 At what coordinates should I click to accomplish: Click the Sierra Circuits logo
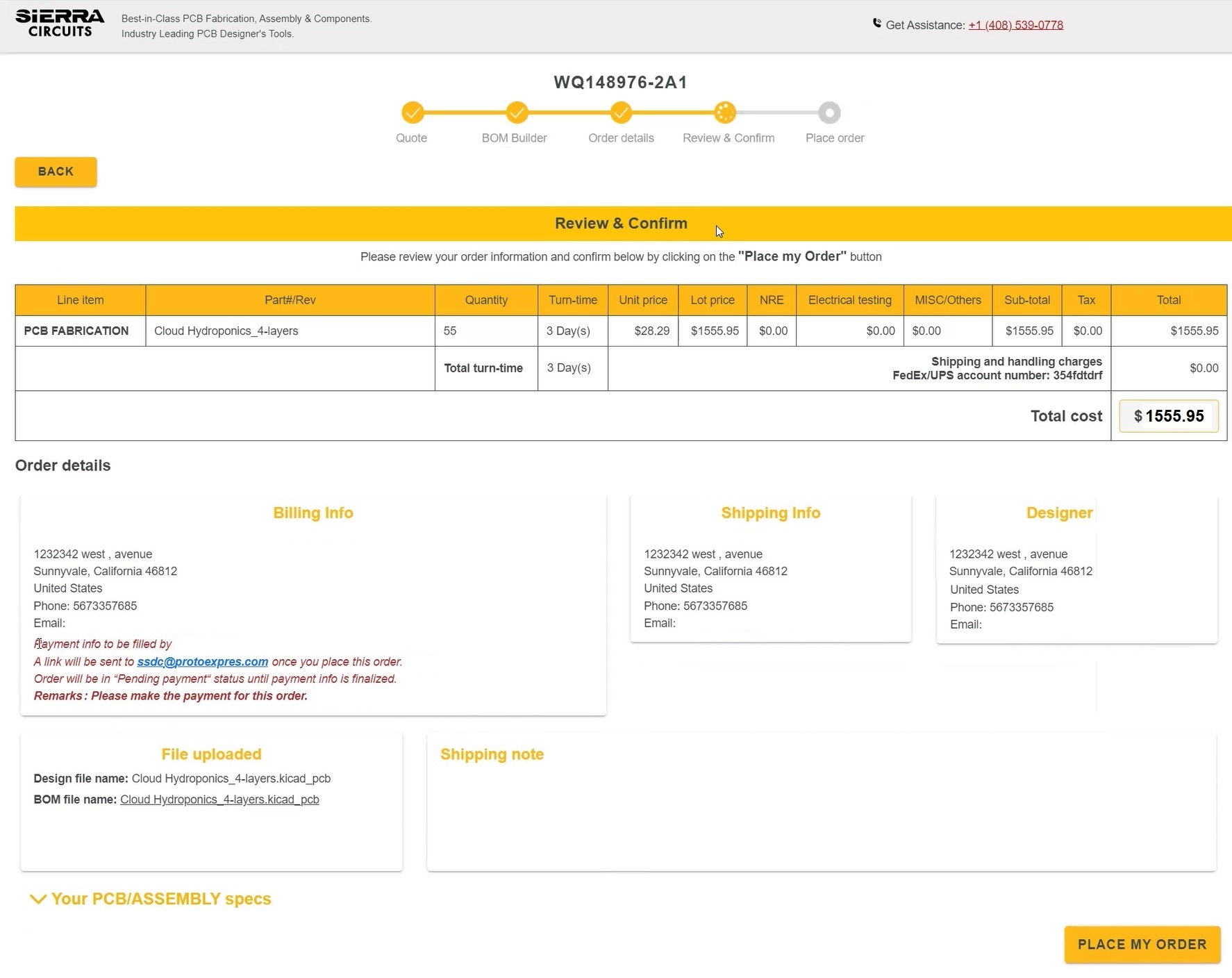point(60,24)
